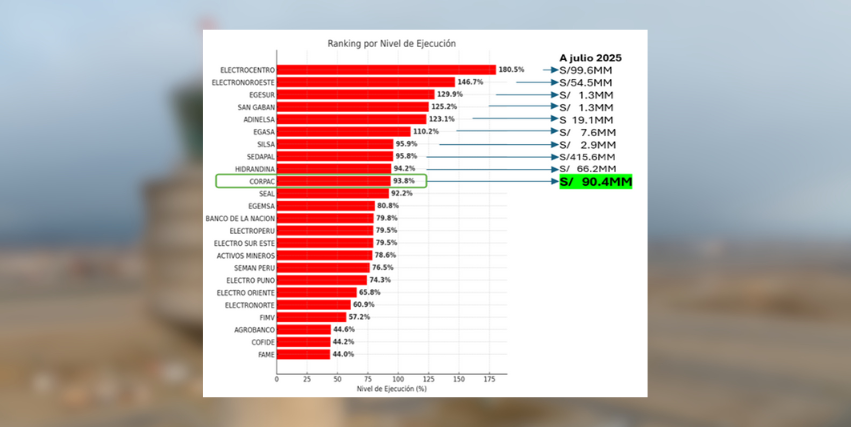This screenshot has width=851, height=427.
Task: Select the 44.0% value
Action: click(343, 354)
